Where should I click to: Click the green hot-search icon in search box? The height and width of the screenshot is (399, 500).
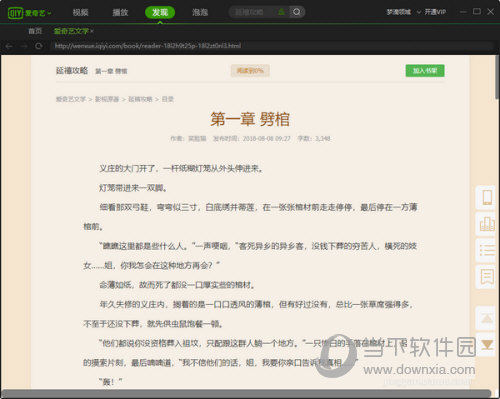pyautogui.click(x=281, y=12)
